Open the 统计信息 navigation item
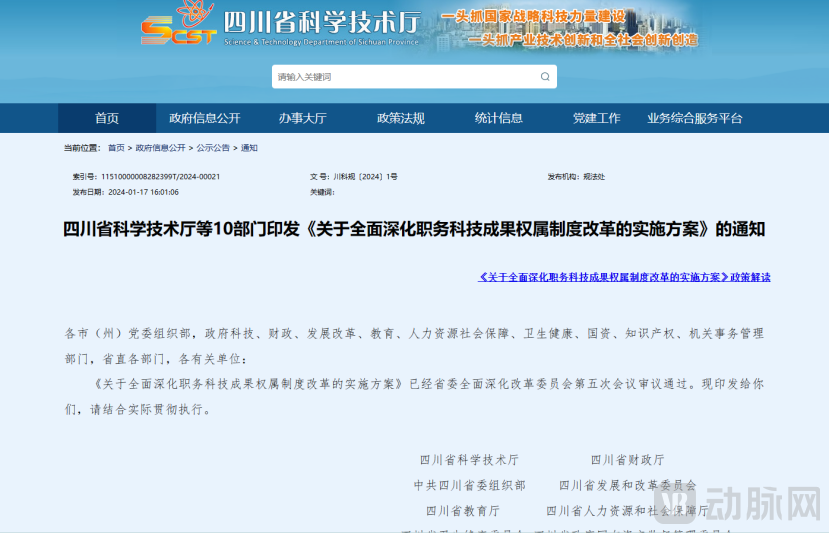This screenshot has height=534, width=830. [x=498, y=118]
